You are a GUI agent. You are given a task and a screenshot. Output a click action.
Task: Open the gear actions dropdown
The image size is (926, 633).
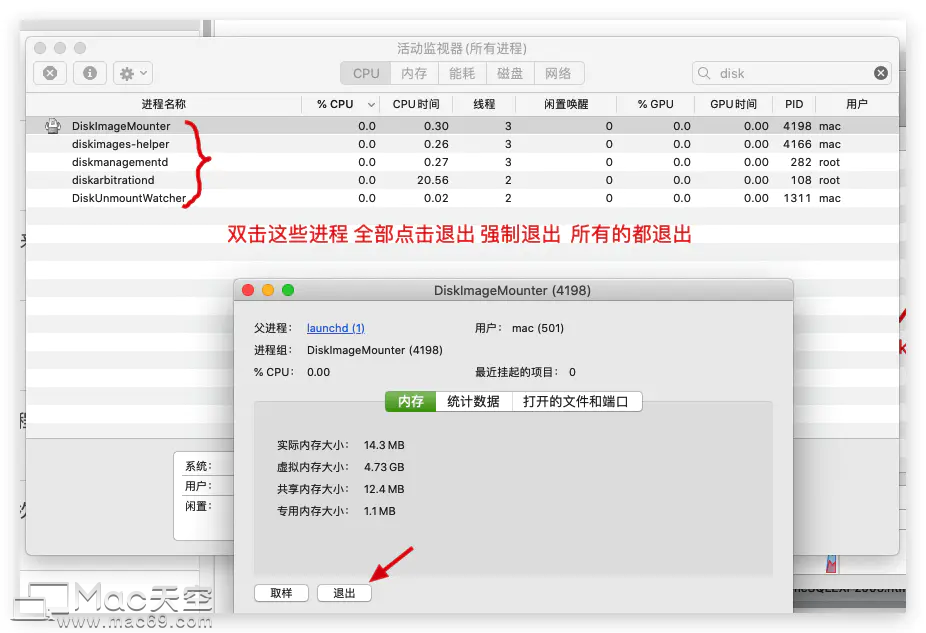(x=133, y=73)
